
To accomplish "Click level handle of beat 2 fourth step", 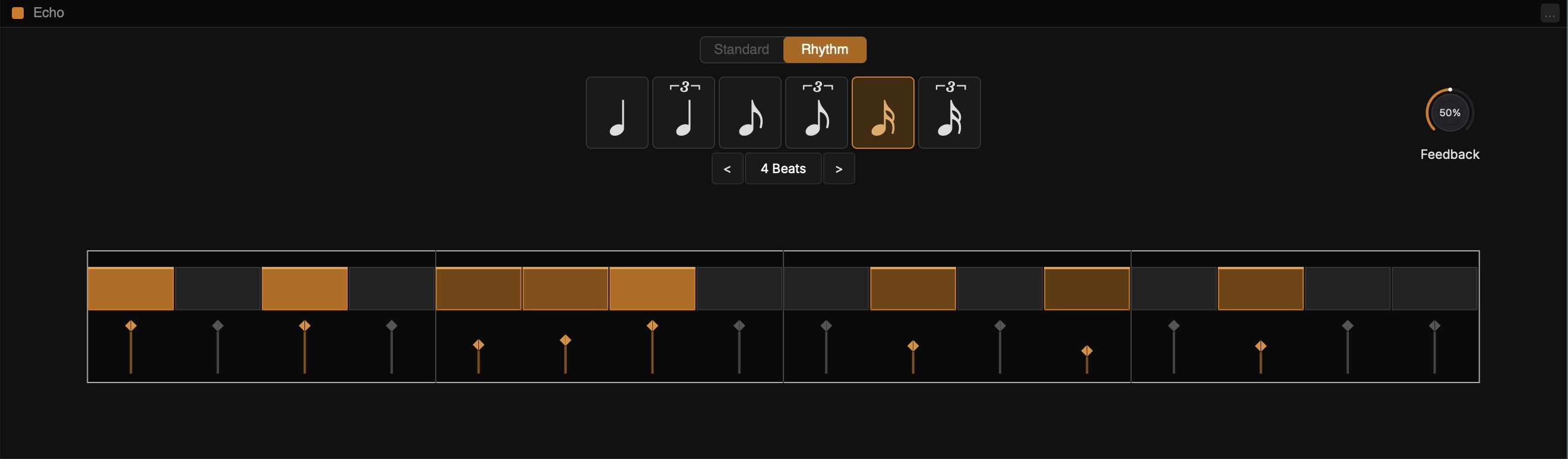I will pos(739,326).
